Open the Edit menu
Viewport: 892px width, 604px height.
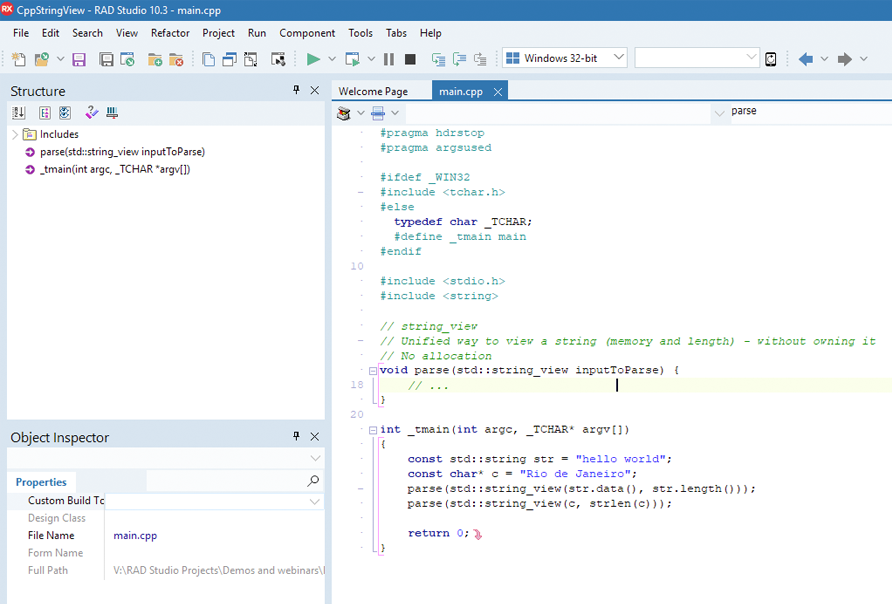click(51, 33)
